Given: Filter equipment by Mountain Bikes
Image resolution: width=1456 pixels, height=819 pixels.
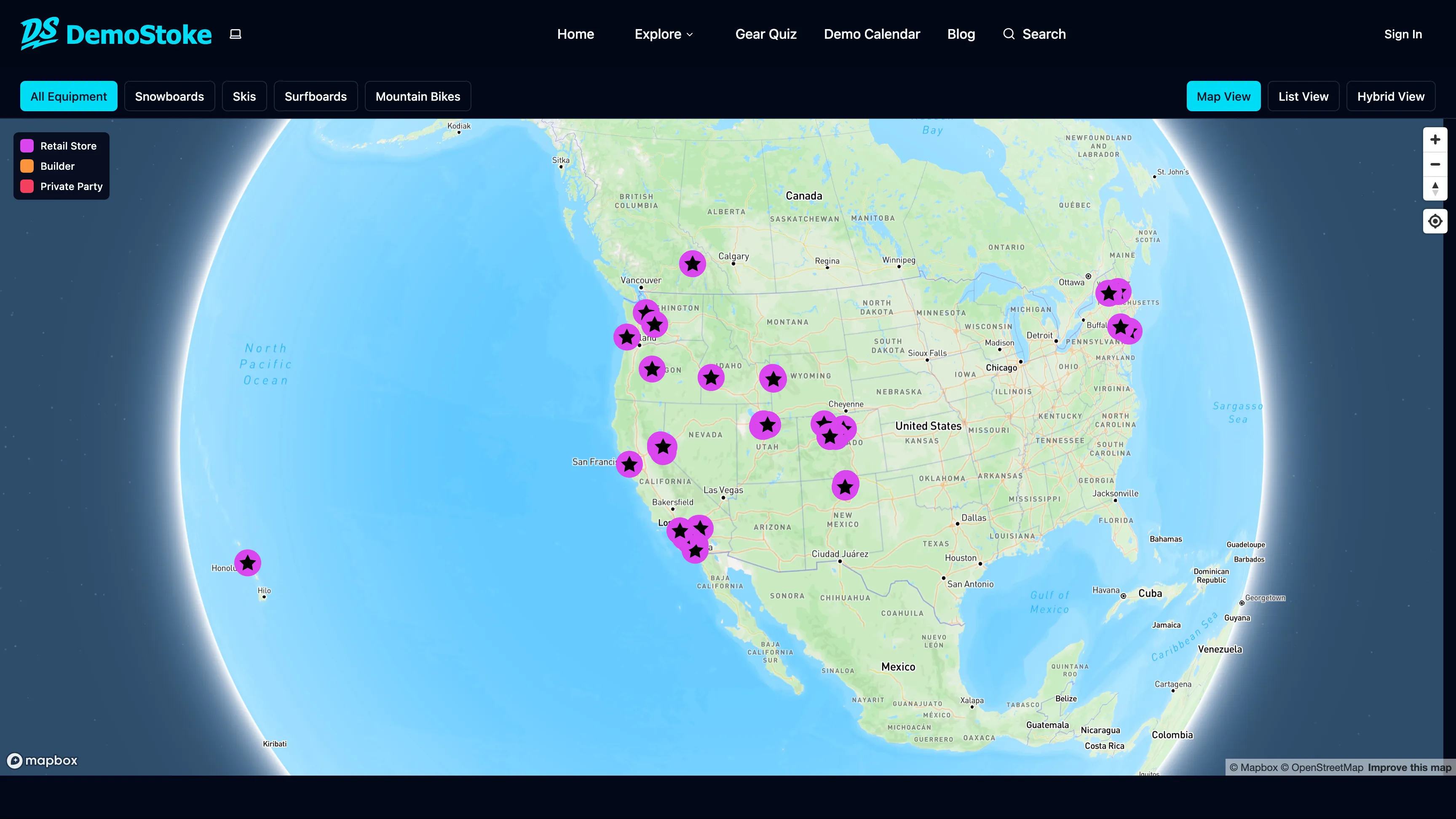Looking at the screenshot, I should [x=418, y=96].
